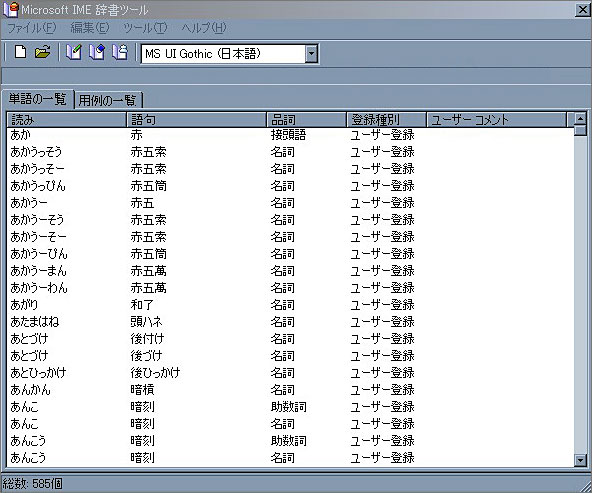This screenshot has width=592, height=493.
Task: Click the register word book icon
Action: [74, 52]
